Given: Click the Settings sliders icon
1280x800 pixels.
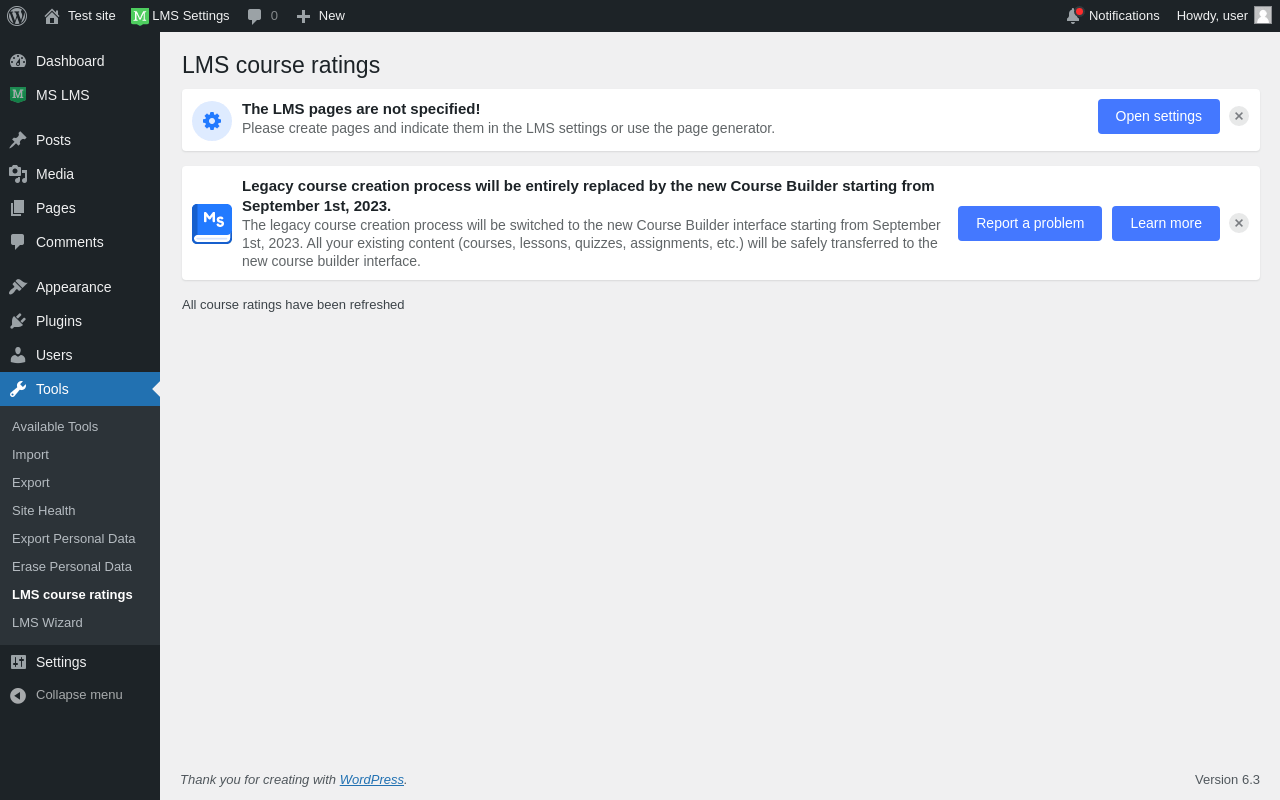Looking at the screenshot, I should [18, 662].
